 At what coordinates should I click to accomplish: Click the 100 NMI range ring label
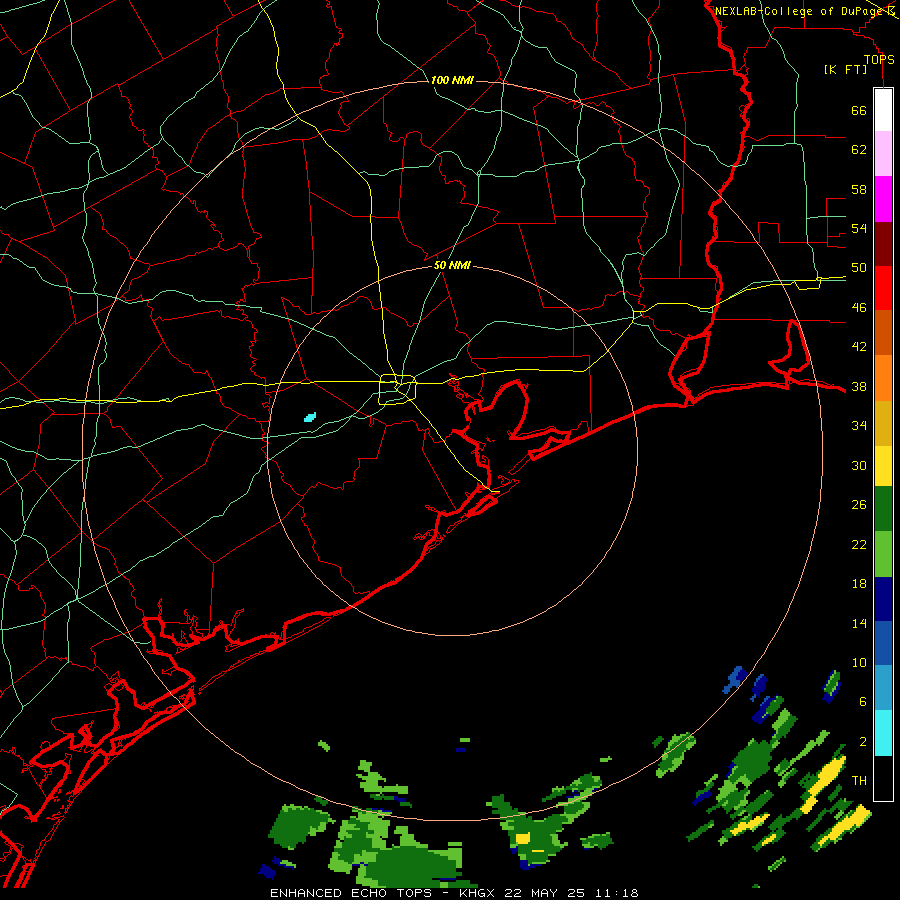(452, 80)
